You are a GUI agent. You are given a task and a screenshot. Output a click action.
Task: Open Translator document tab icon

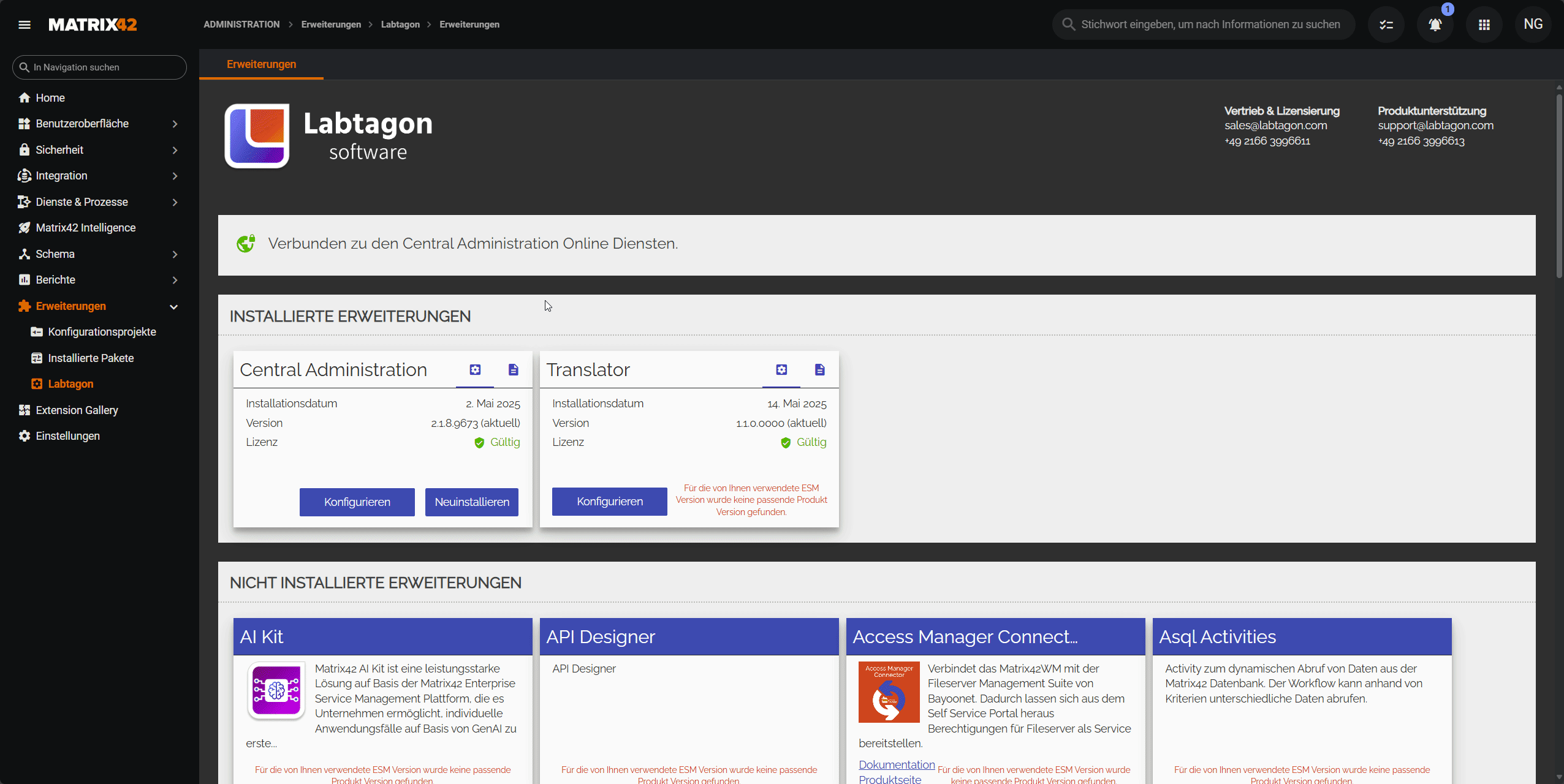tap(820, 369)
